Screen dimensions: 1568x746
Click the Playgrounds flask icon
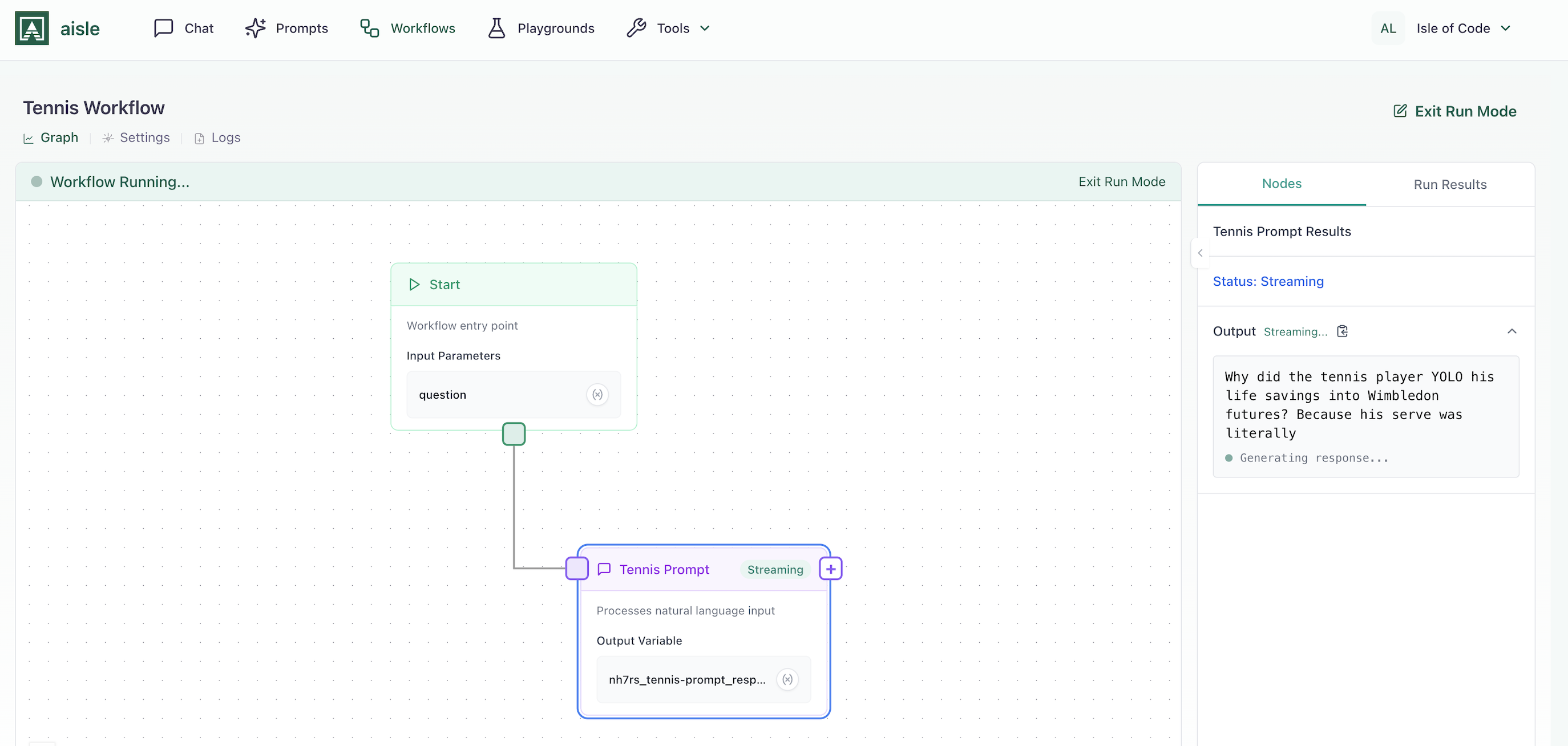point(496,27)
